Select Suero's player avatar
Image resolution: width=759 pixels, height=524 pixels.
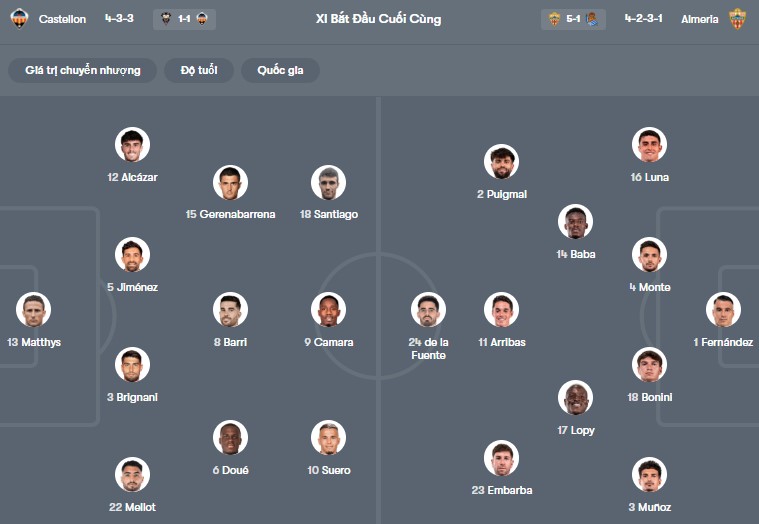(328, 438)
